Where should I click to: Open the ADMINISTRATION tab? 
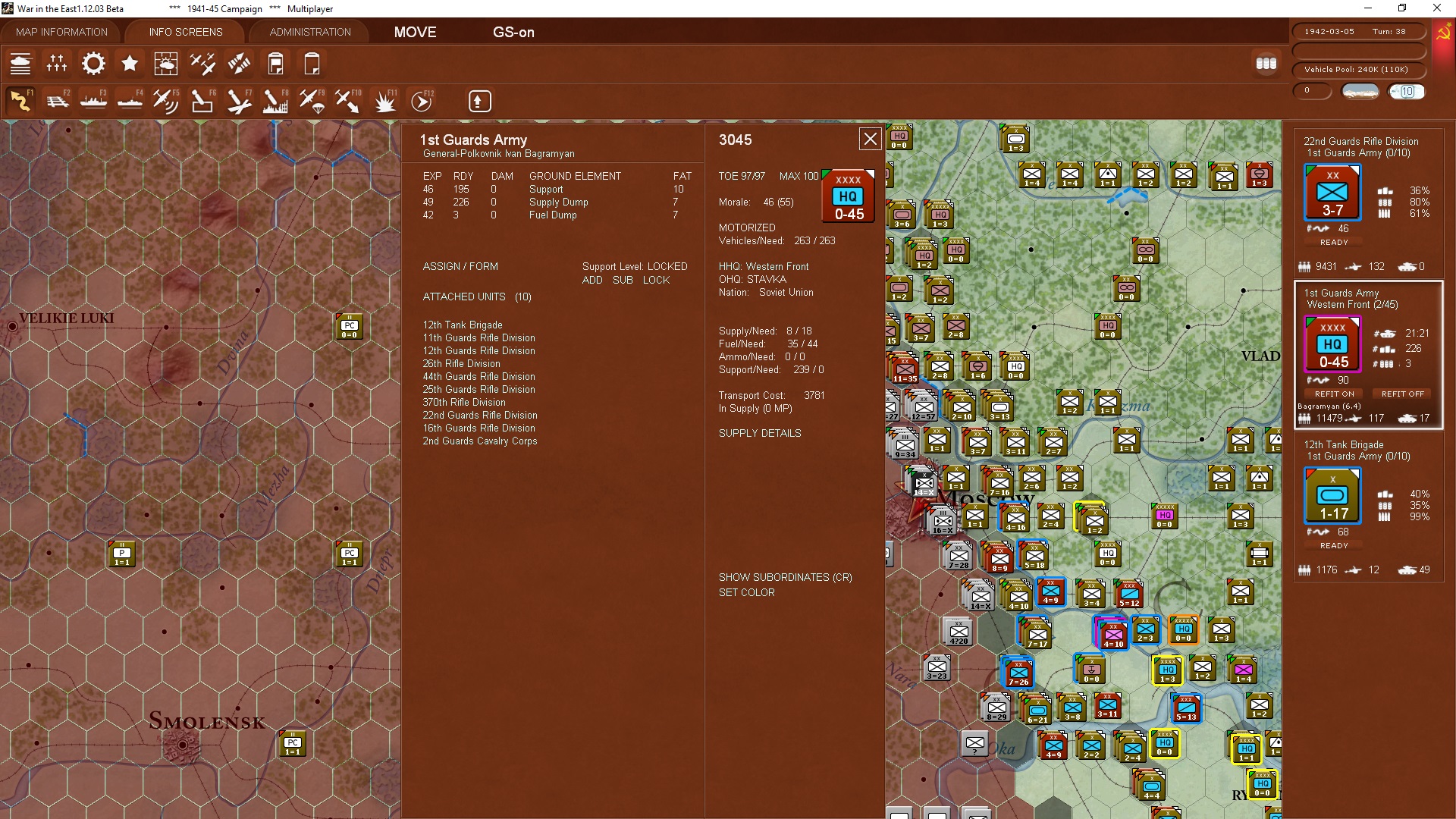310,32
